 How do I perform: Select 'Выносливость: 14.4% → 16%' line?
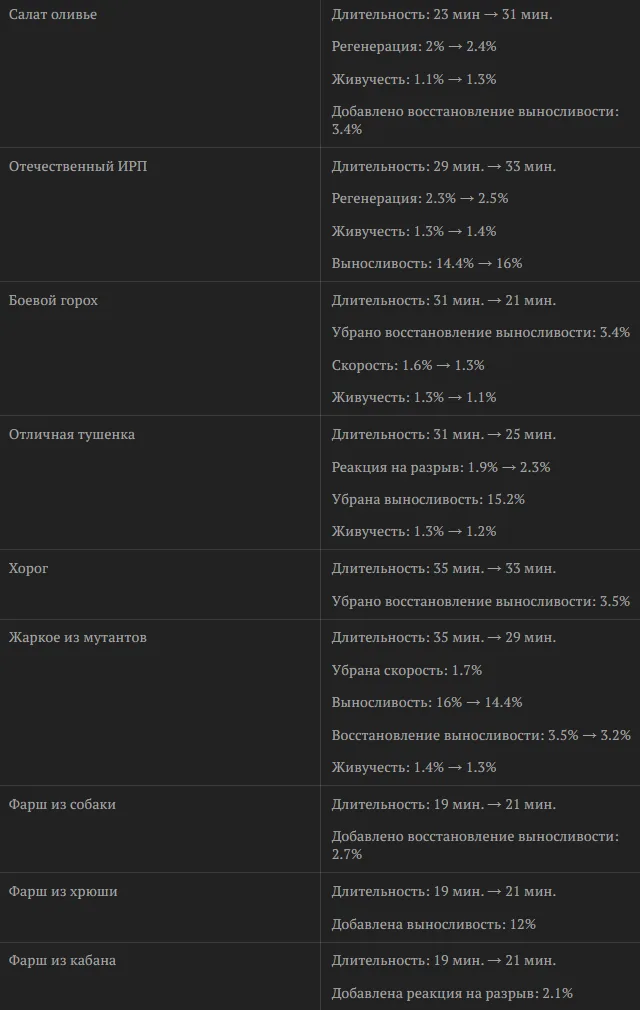[x=427, y=263]
